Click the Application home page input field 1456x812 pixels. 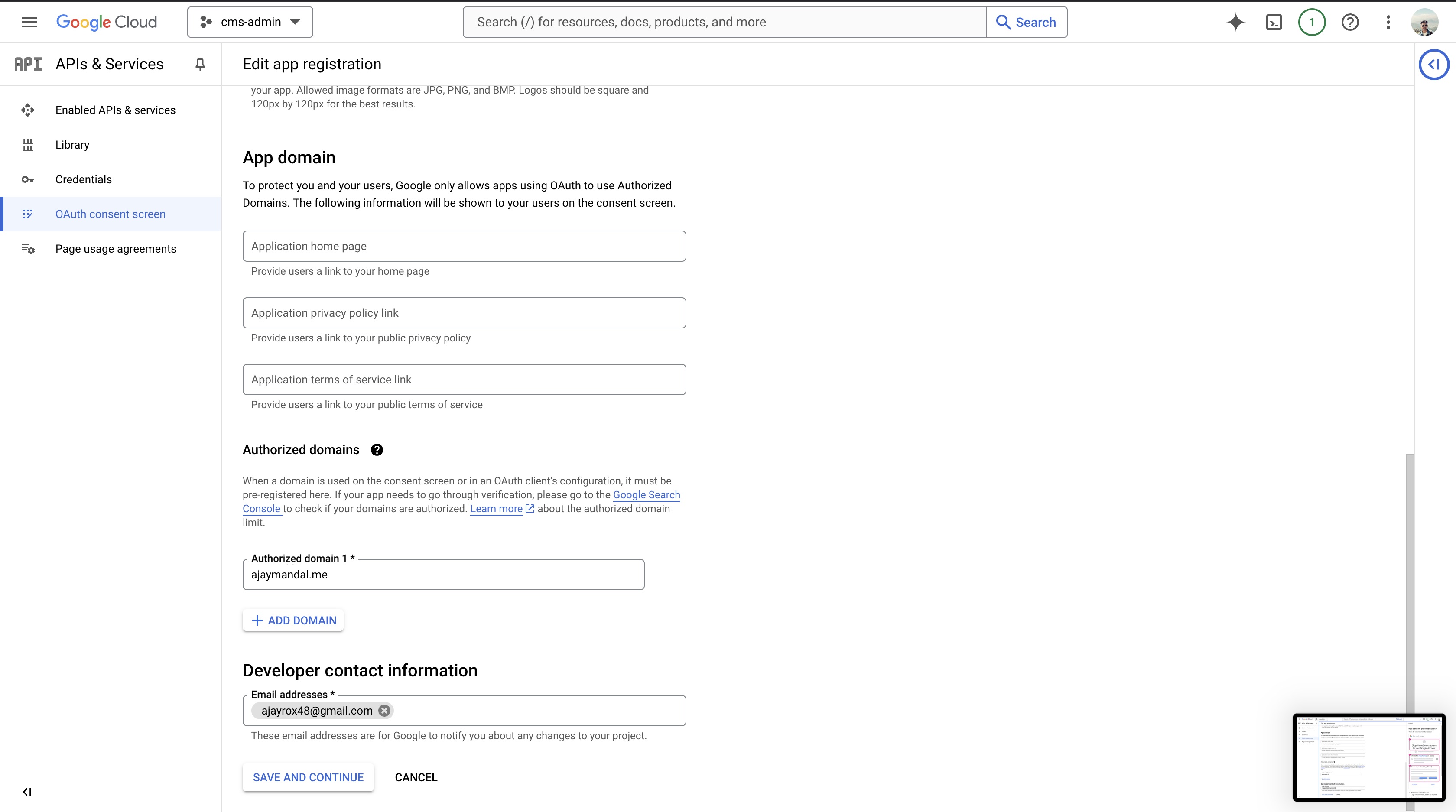(x=464, y=246)
